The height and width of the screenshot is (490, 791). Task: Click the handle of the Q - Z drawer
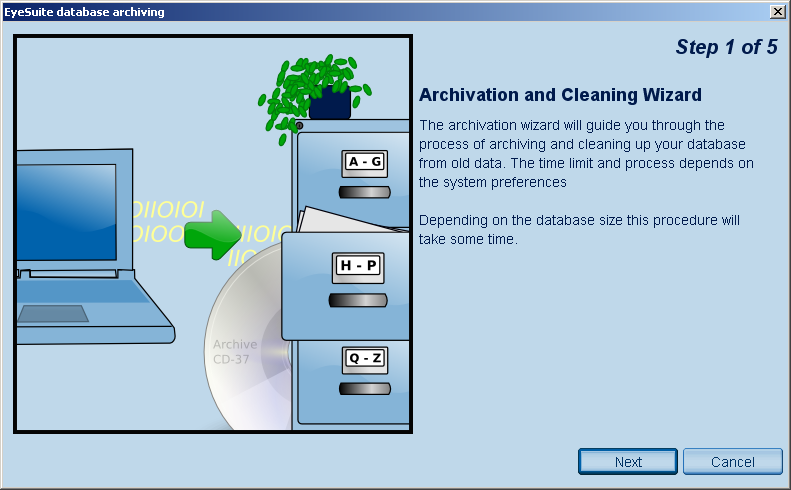(364, 387)
